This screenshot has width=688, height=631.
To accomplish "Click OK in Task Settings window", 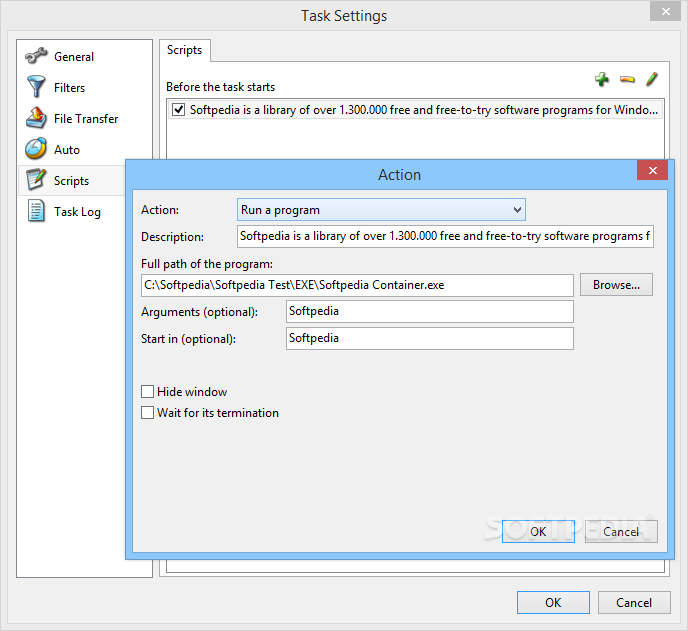I will point(553,602).
